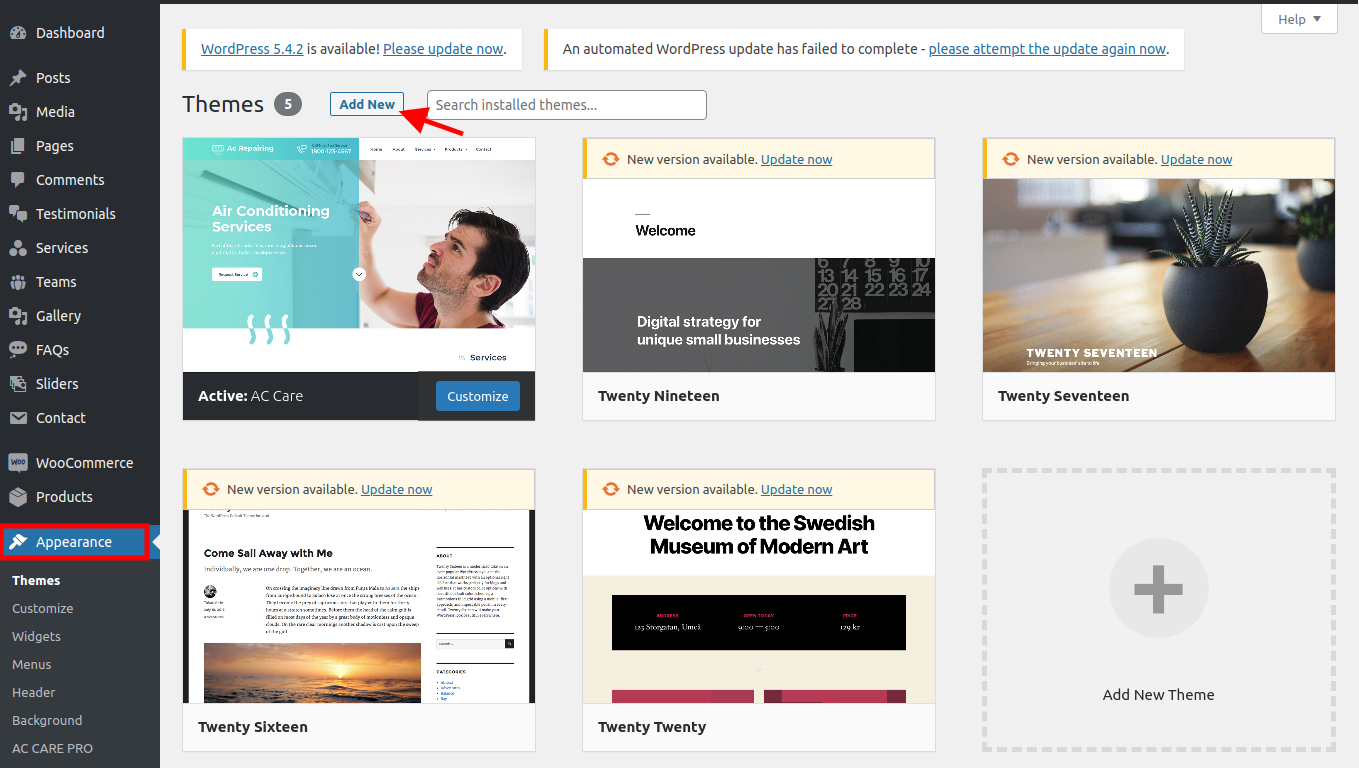Open the Header submenu item
Viewport: 1359px width, 768px height.
(34, 692)
